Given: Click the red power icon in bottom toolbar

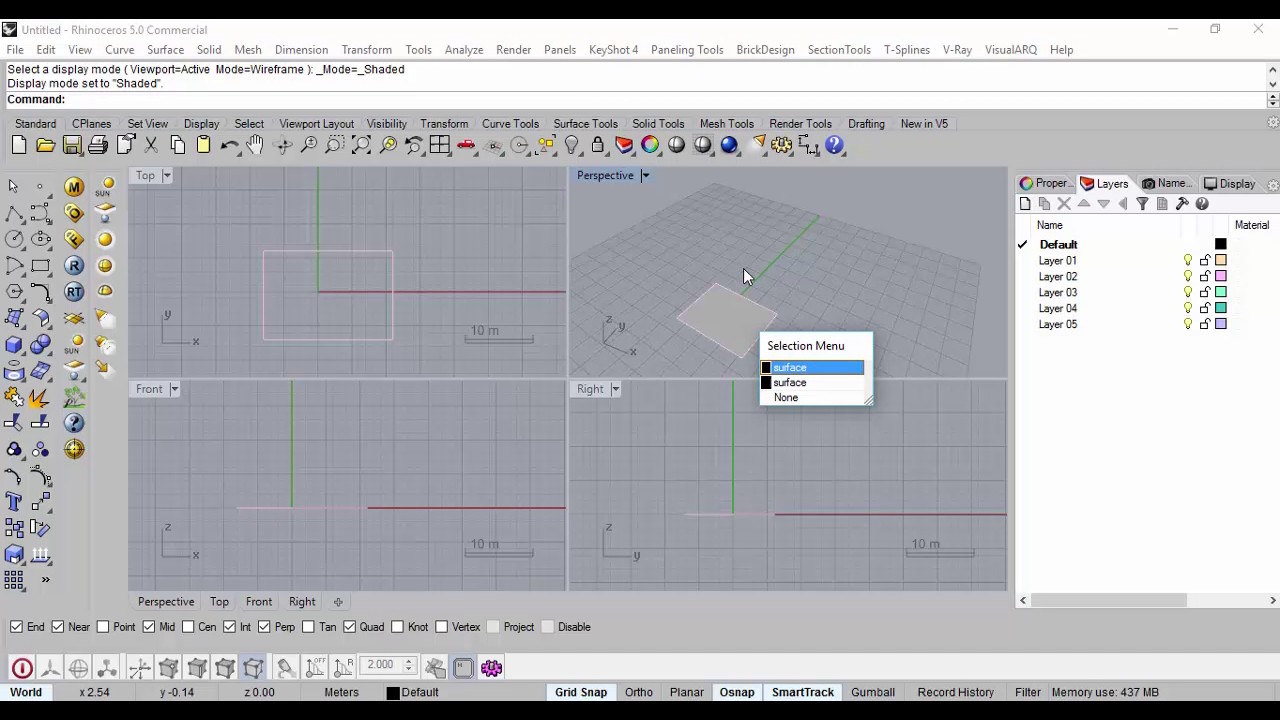Looking at the screenshot, I should click(22, 668).
